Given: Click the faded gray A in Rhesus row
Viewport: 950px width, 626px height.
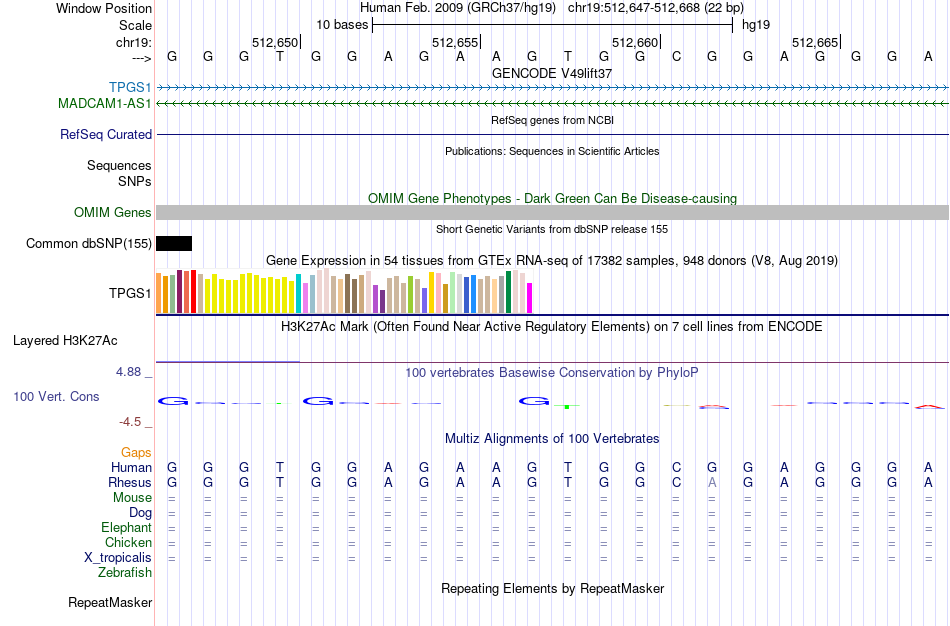Looking at the screenshot, I should (x=712, y=482).
